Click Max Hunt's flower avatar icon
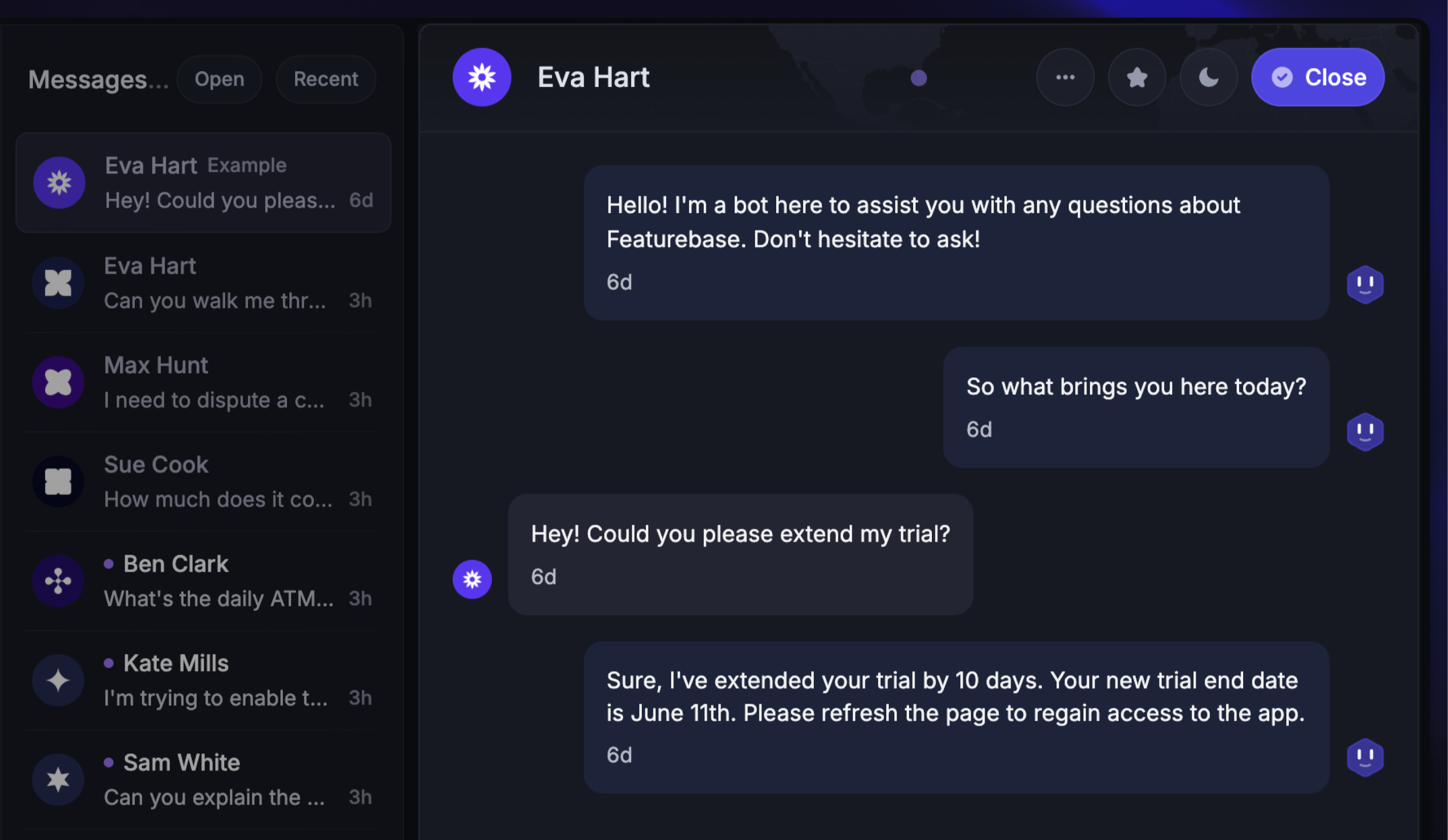Image resolution: width=1448 pixels, height=840 pixels. point(58,383)
